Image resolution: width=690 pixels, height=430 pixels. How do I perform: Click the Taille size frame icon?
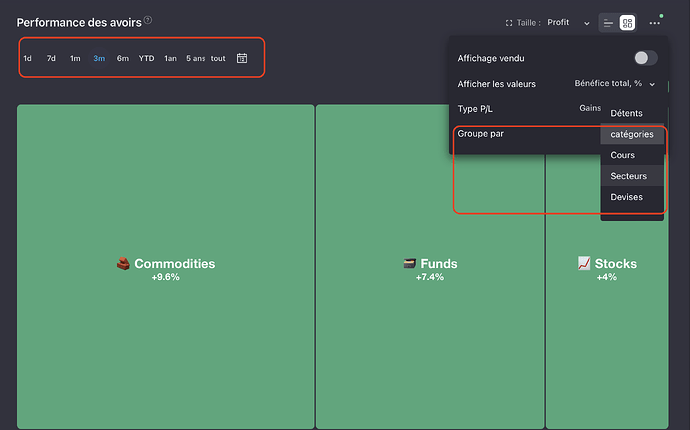[x=509, y=22]
